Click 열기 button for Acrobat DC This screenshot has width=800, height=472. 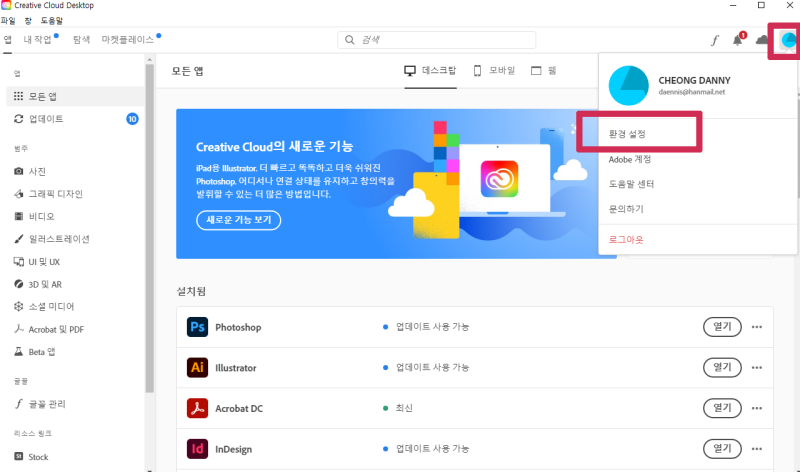[722, 408]
